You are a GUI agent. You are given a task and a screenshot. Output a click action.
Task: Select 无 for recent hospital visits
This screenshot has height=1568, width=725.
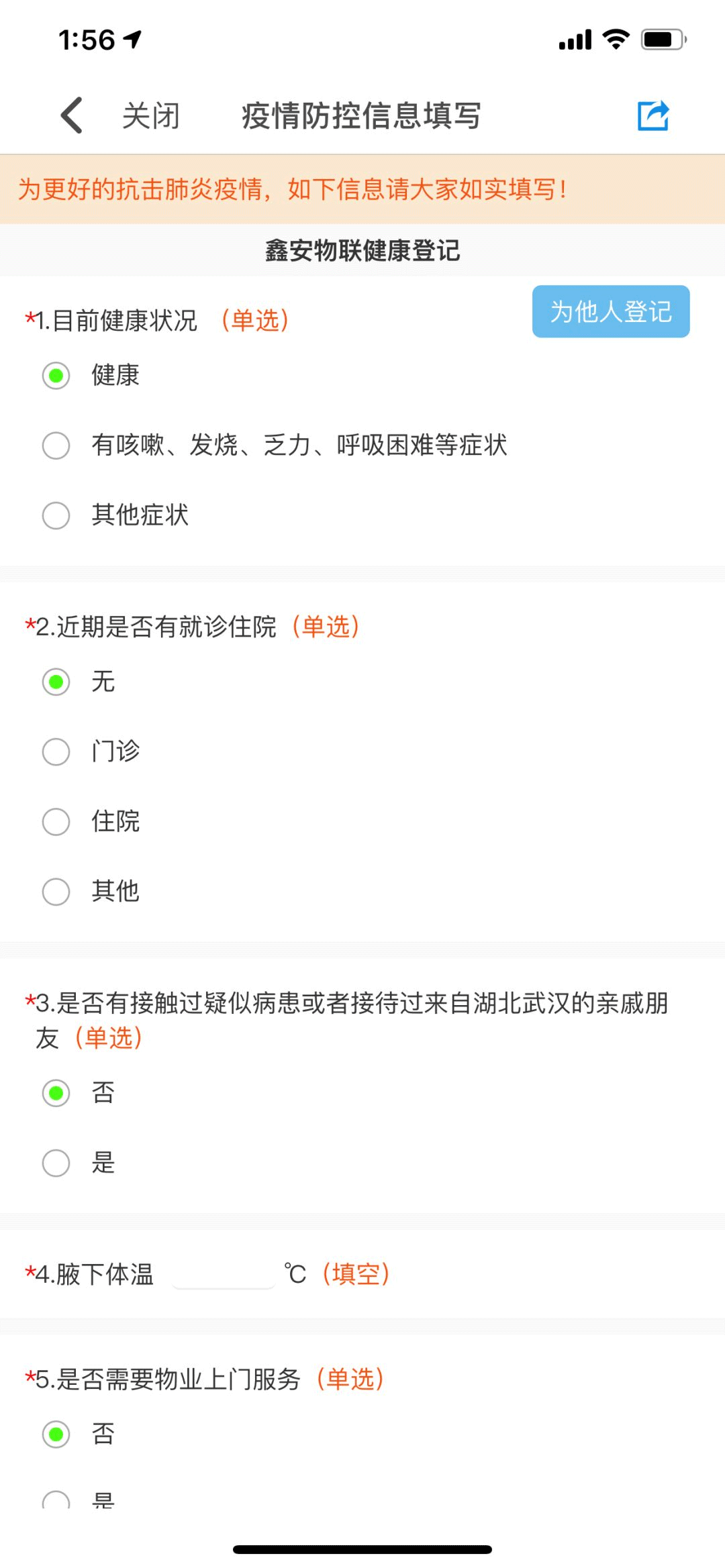(56, 682)
